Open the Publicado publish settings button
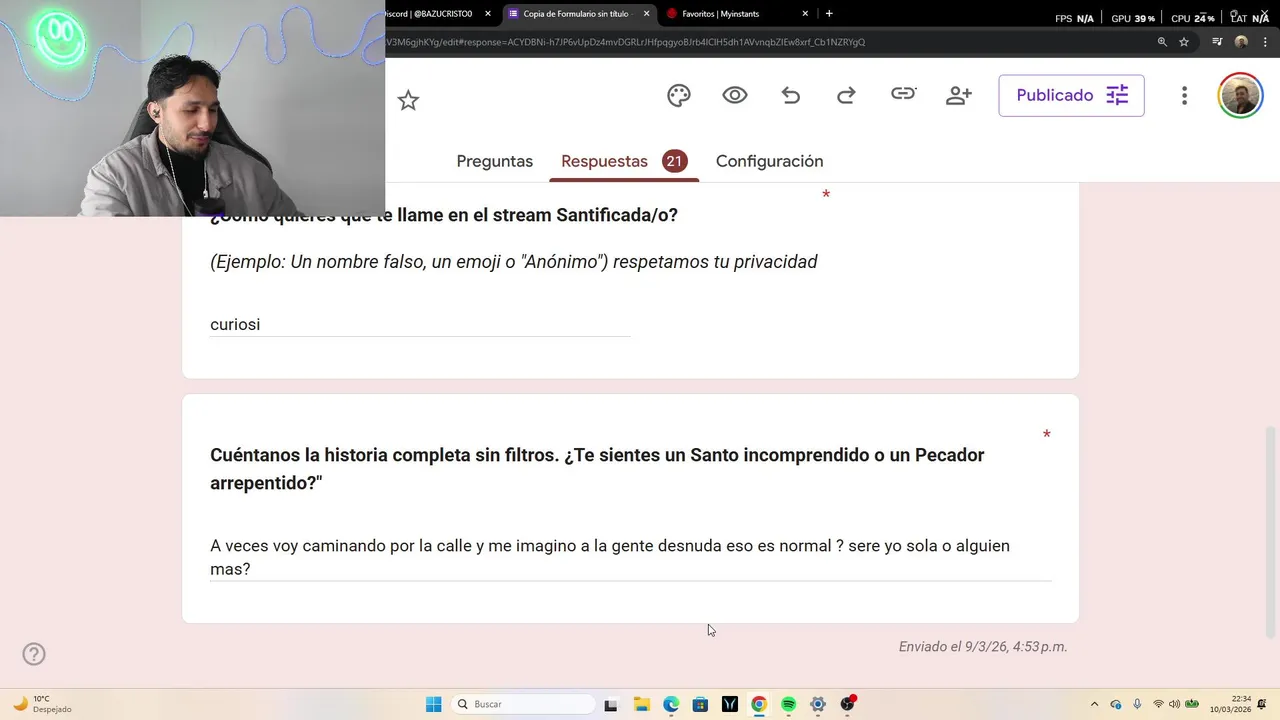 click(1071, 95)
